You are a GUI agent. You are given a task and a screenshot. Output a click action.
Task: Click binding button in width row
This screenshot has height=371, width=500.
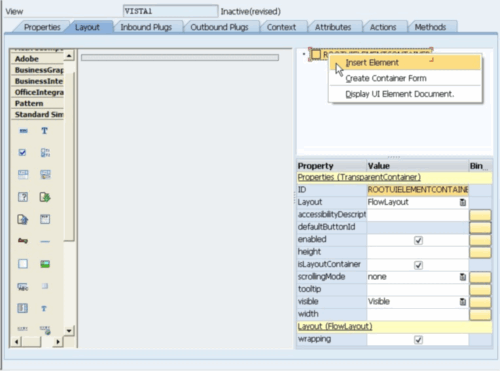click(x=480, y=314)
